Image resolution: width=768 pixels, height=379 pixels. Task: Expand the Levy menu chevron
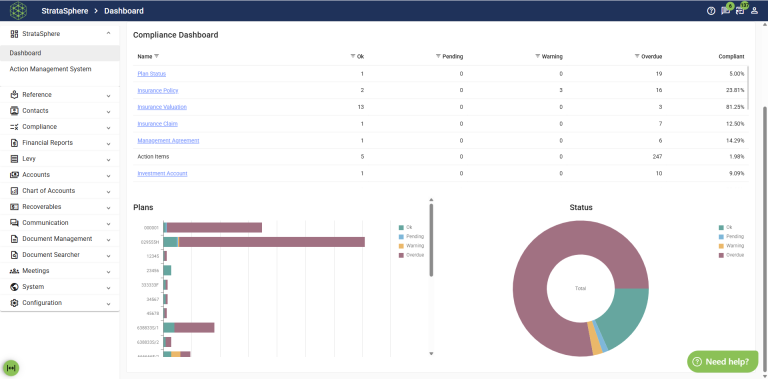coord(108,160)
